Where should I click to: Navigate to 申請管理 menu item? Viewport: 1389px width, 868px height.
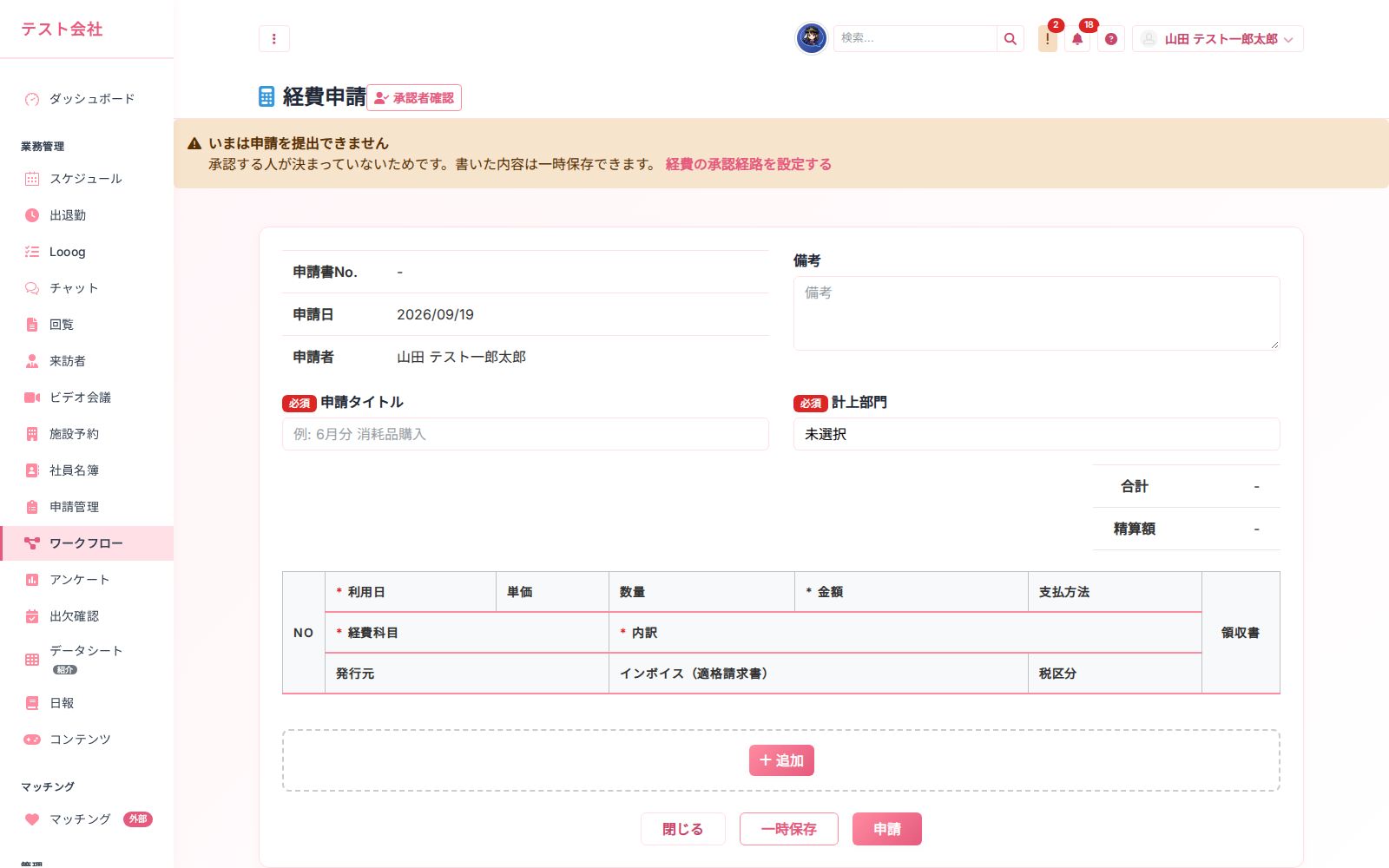tap(87, 507)
